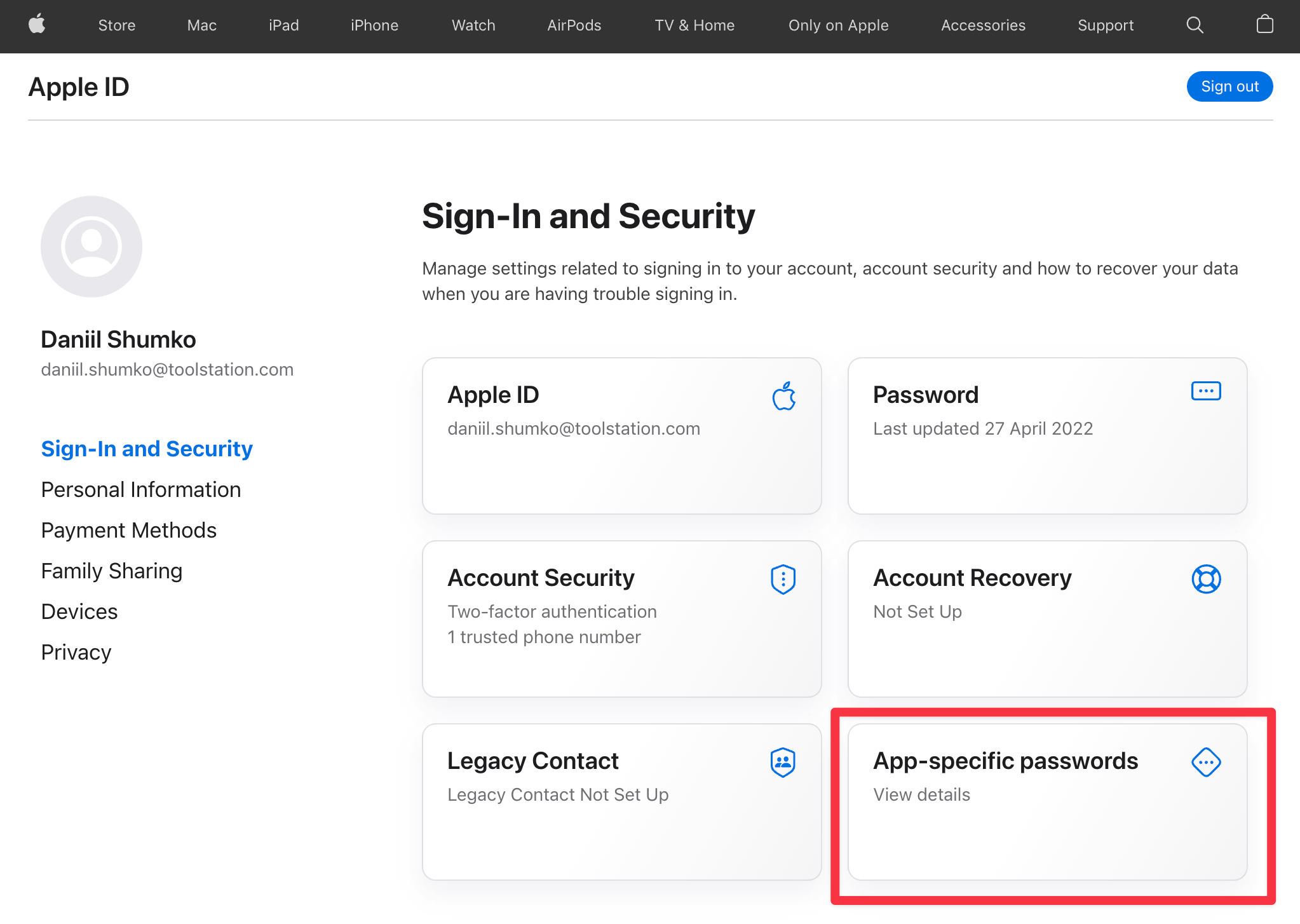Go to Payment Methods section
Image resolution: width=1300 pixels, height=924 pixels.
(129, 531)
